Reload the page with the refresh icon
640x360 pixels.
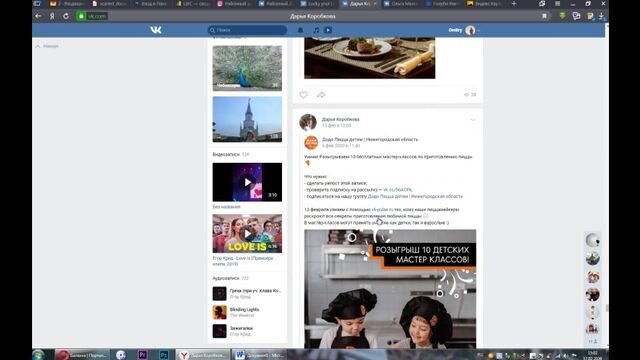(66, 16)
